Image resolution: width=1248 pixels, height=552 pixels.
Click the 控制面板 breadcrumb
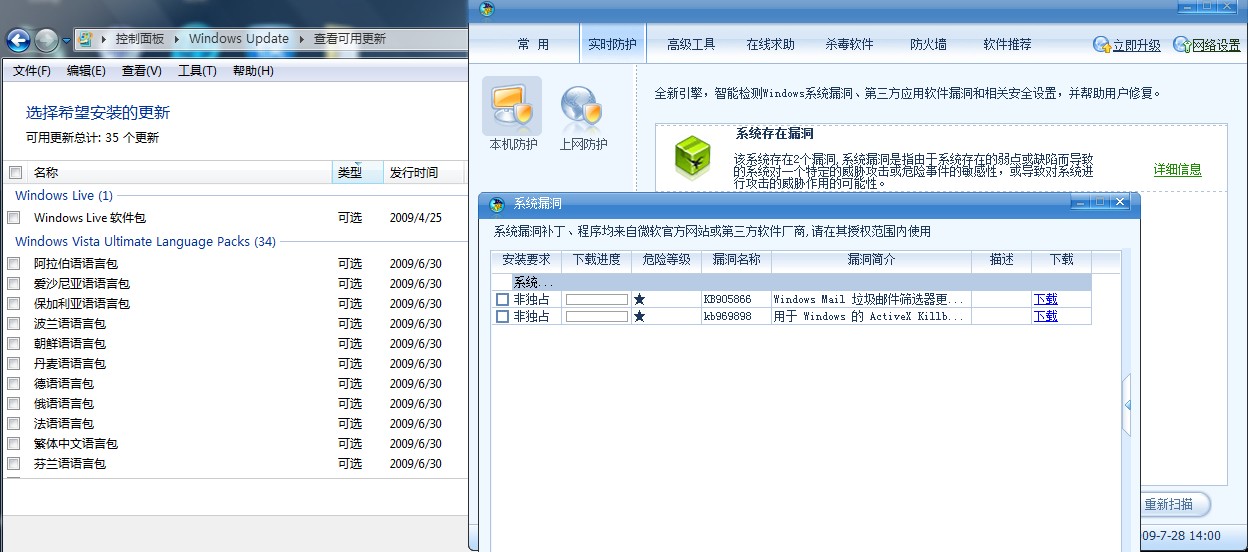point(139,39)
